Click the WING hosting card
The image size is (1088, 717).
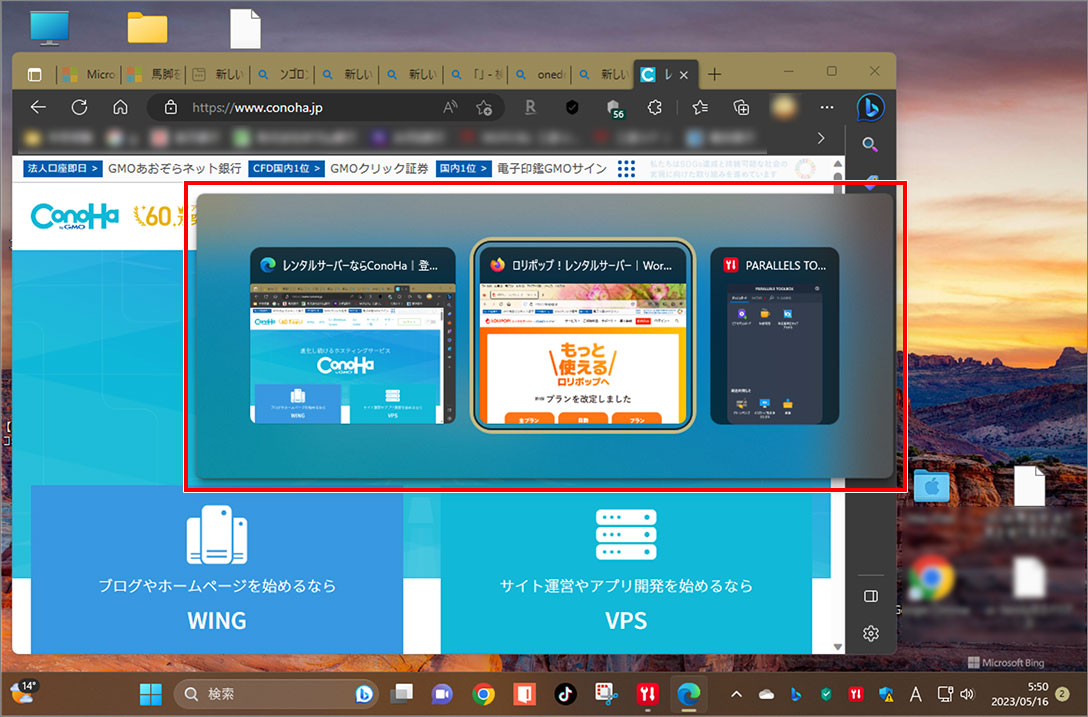216,569
